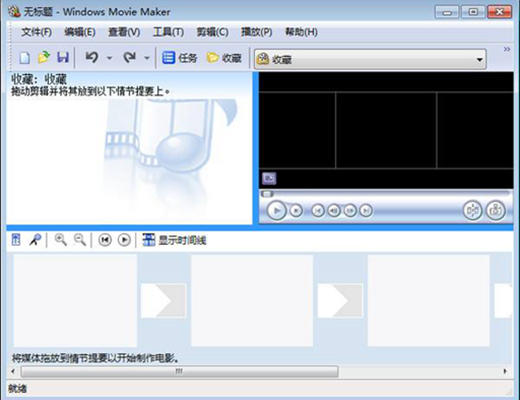Save project with the floppy disk icon
The height and width of the screenshot is (400, 520).
pyautogui.click(x=63, y=58)
